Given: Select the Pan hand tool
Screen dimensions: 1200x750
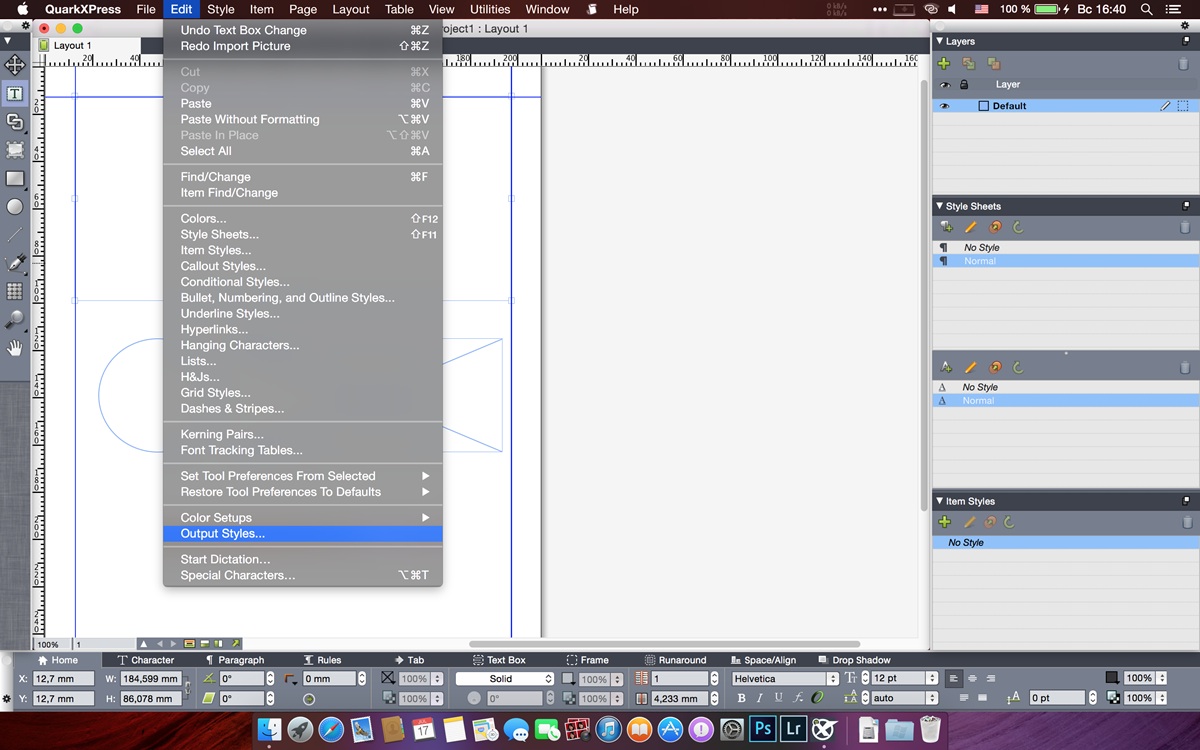Looking at the screenshot, I should tap(15, 348).
